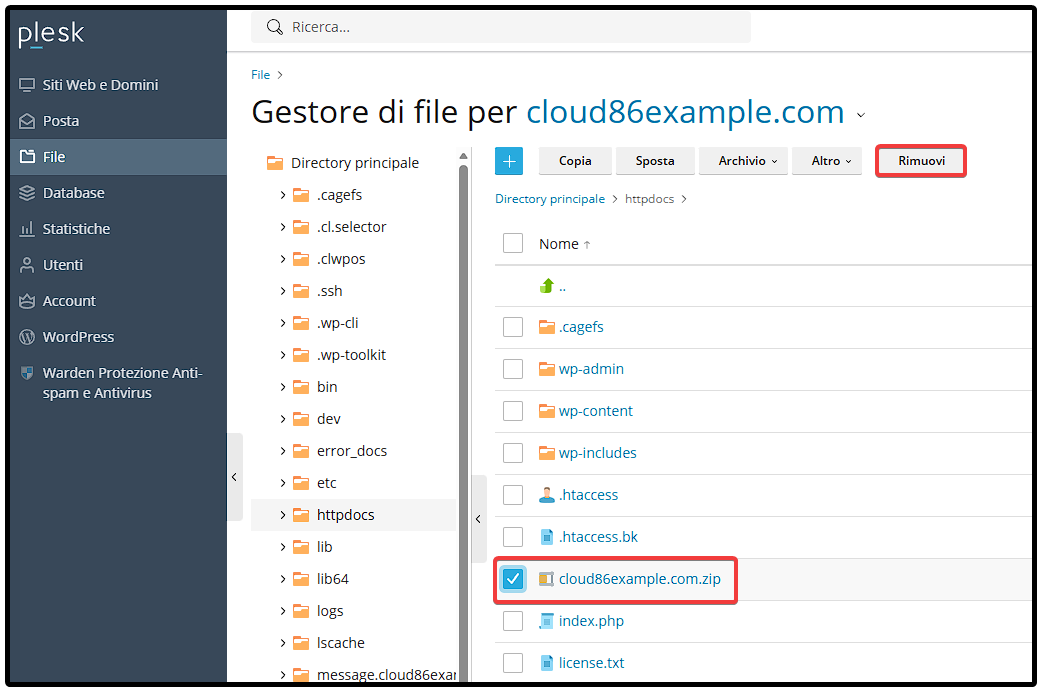Click the index.php file icon

(x=547, y=621)
